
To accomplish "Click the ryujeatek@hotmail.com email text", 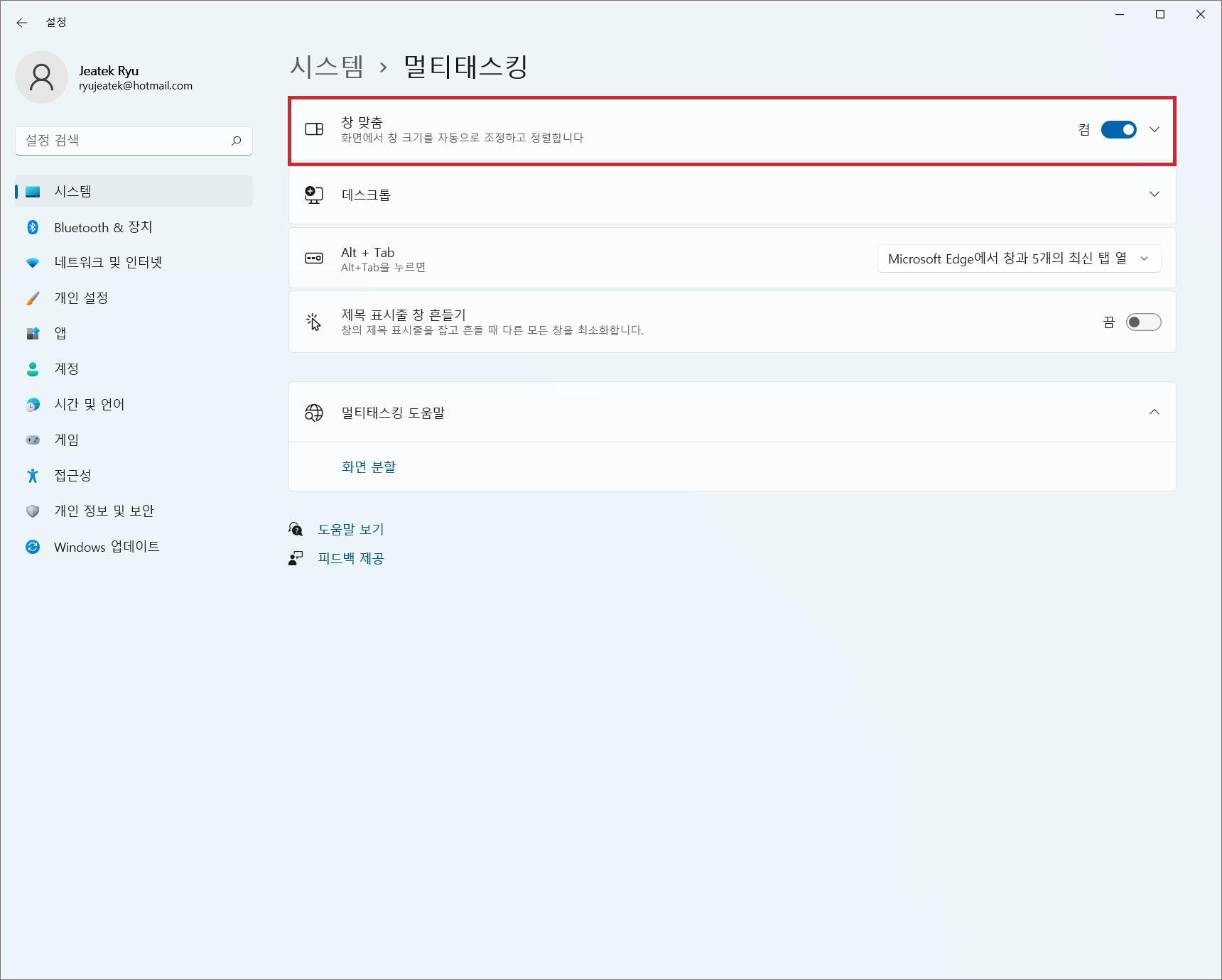I will (x=136, y=86).
